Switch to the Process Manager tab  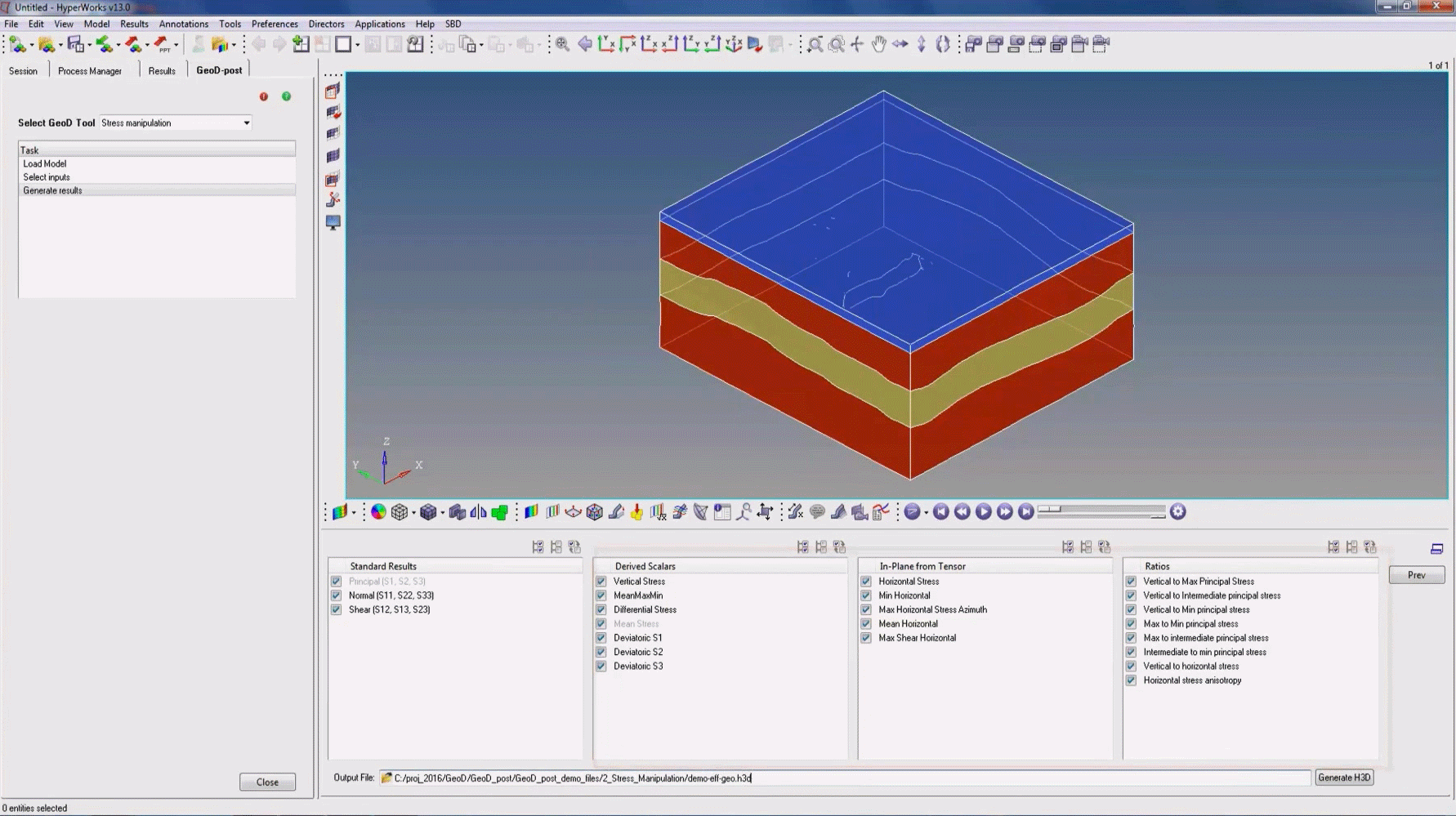pos(90,71)
